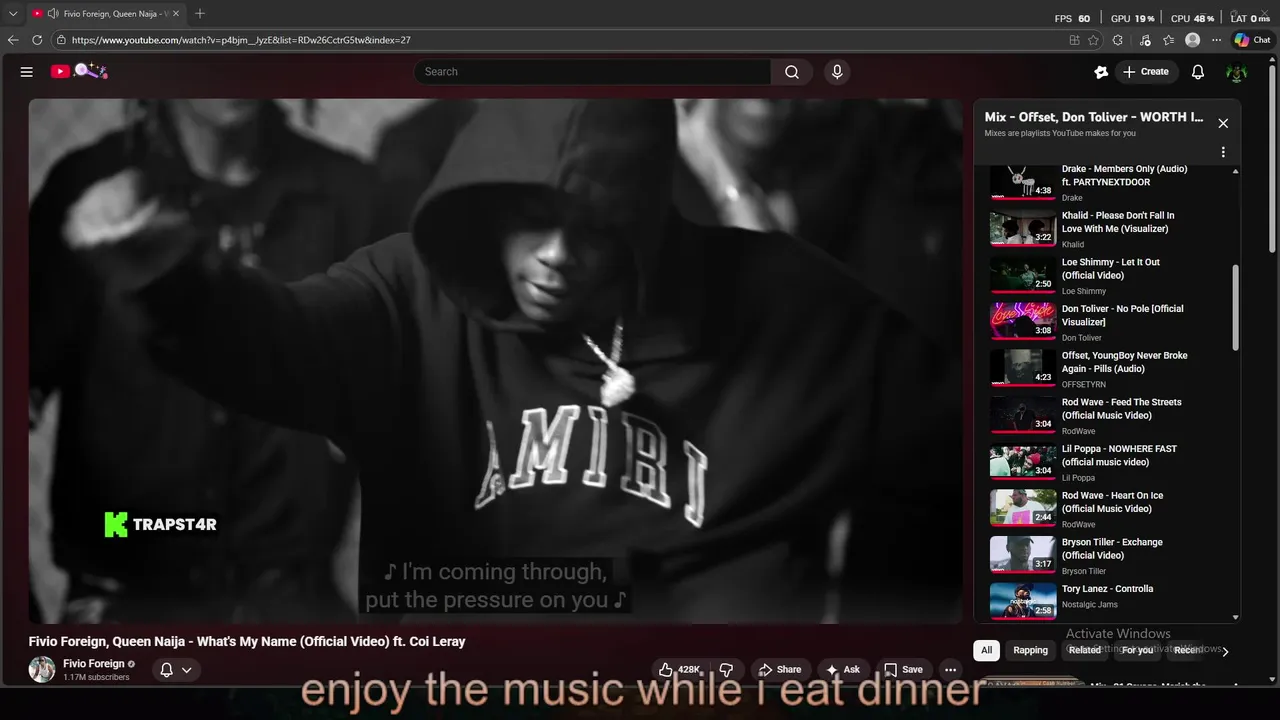Show more filter chips with right arrow
The width and height of the screenshot is (1280, 720).
point(1225,651)
